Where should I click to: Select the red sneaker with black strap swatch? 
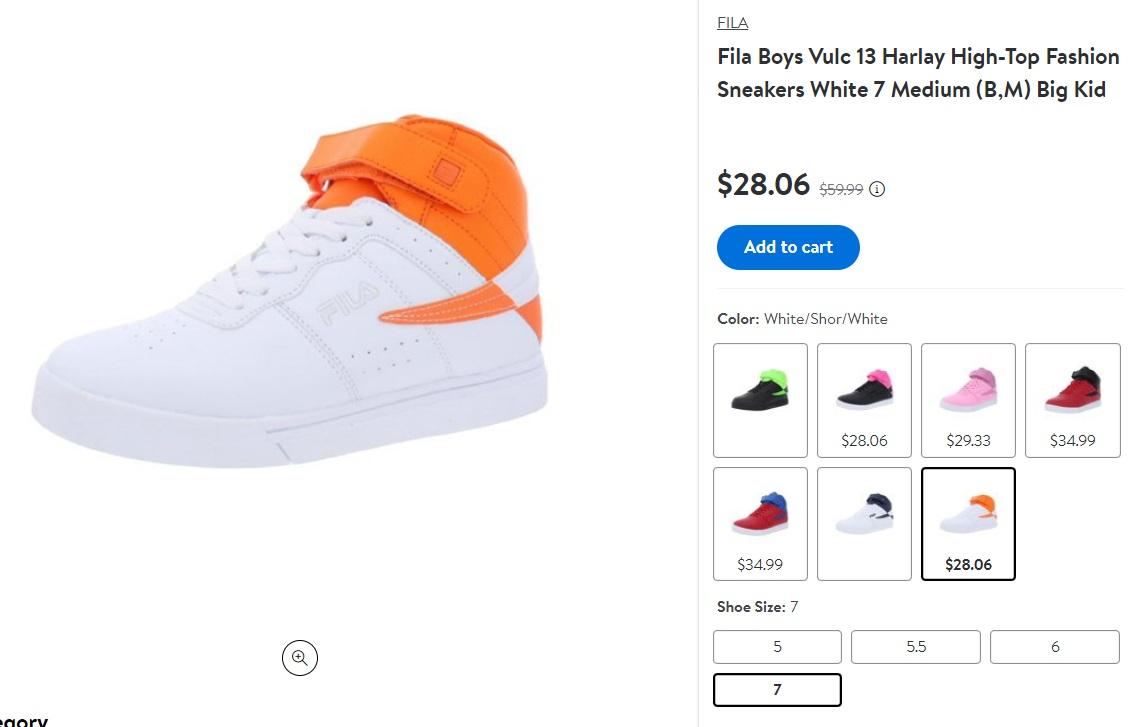pyautogui.click(x=1072, y=400)
